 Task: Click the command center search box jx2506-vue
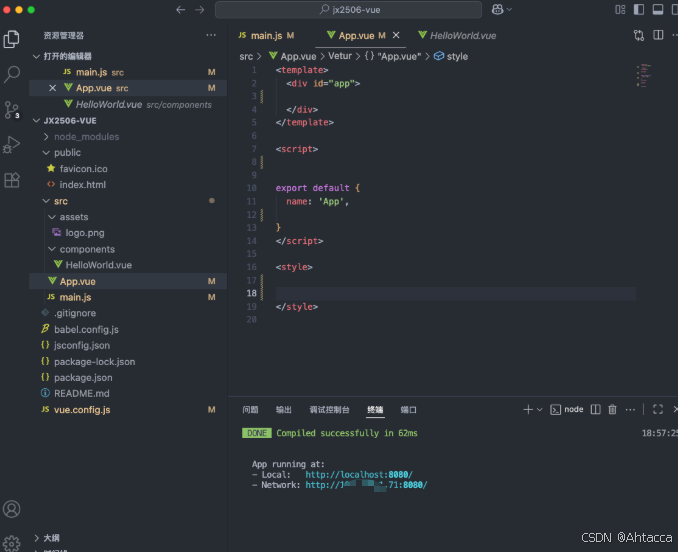click(x=349, y=10)
